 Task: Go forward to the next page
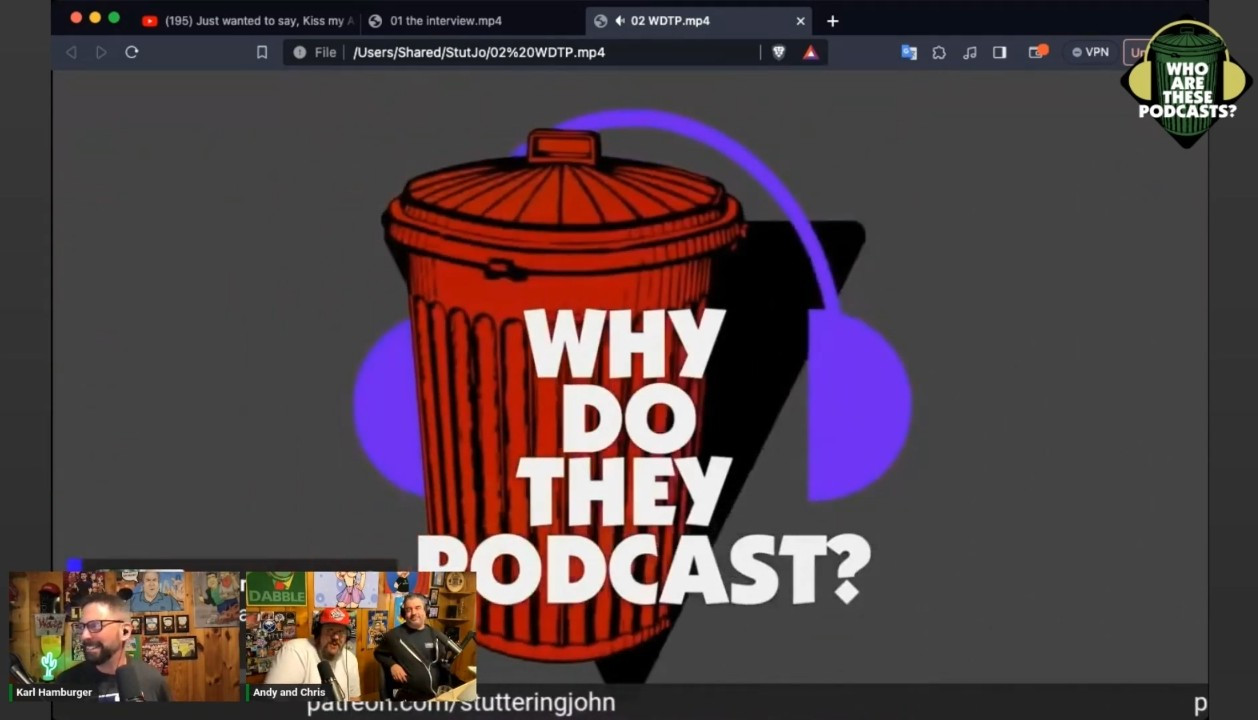coord(101,52)
